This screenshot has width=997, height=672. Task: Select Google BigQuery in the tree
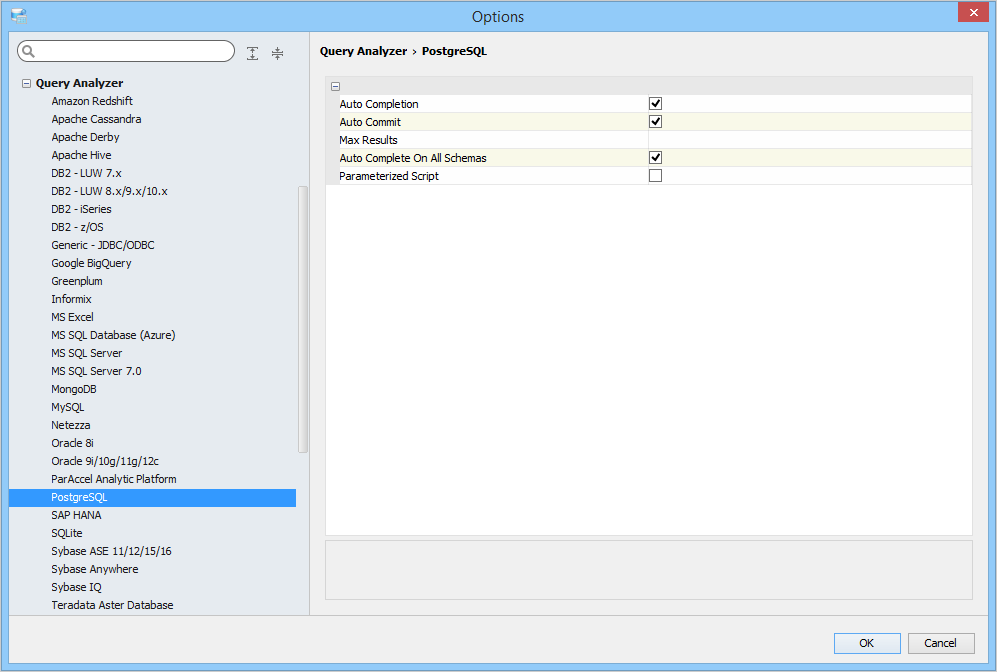pos(92,263)
